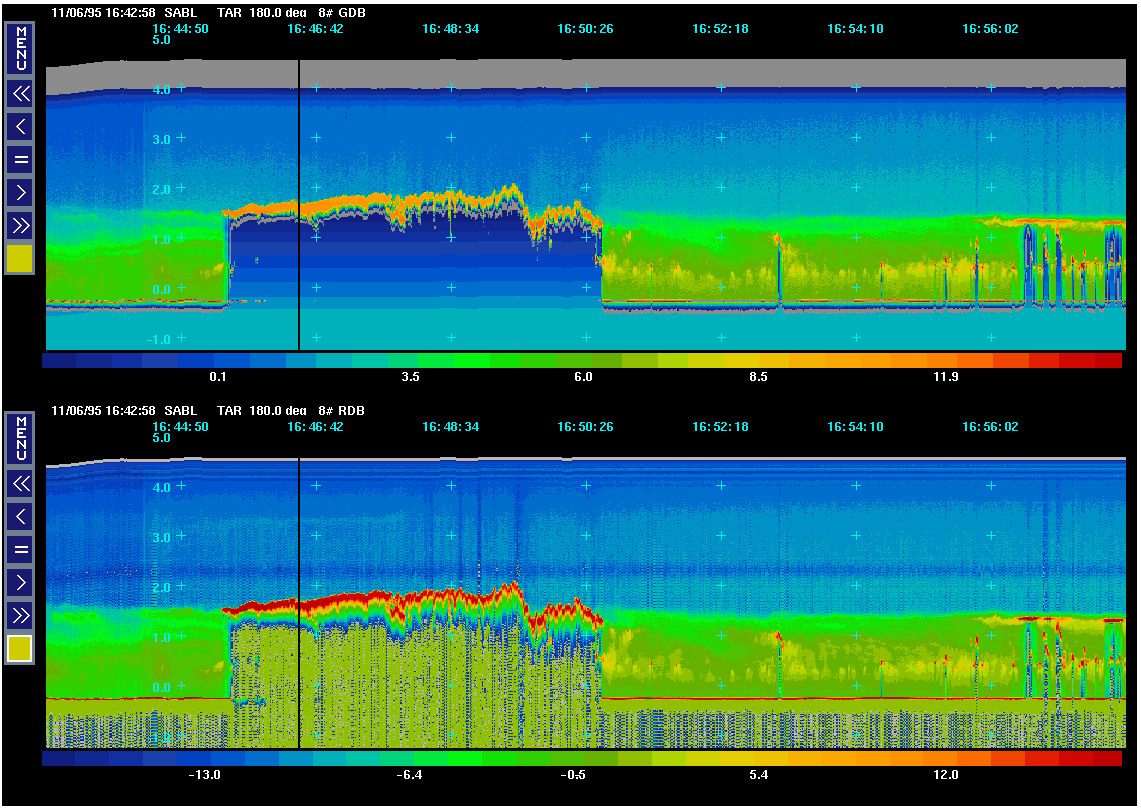This screenshot has height=810, width=1141.
Task: Click the double-right fast-forward arrow in the top panel
Action: pyautogui.click(x=21, y=225)
